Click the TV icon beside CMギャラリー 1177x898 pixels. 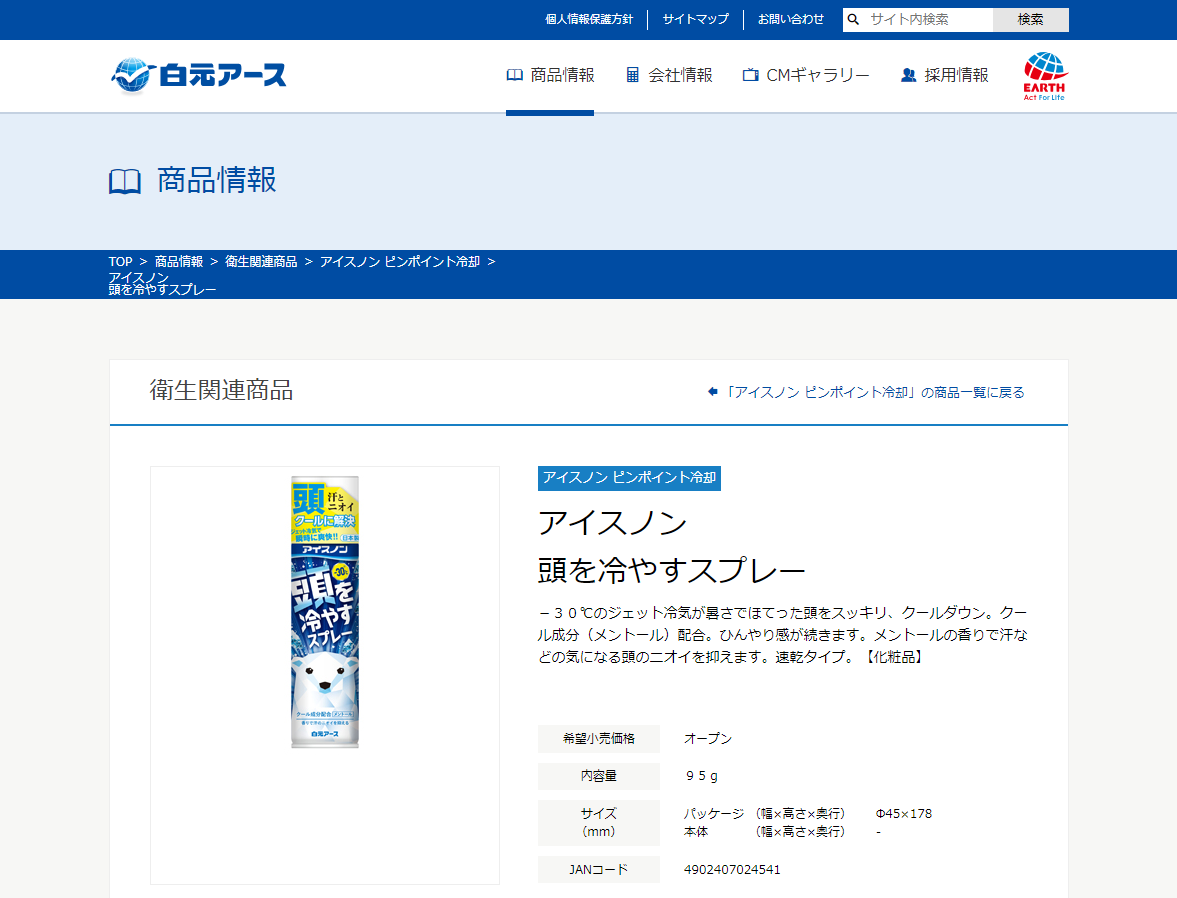pos(750,75)
